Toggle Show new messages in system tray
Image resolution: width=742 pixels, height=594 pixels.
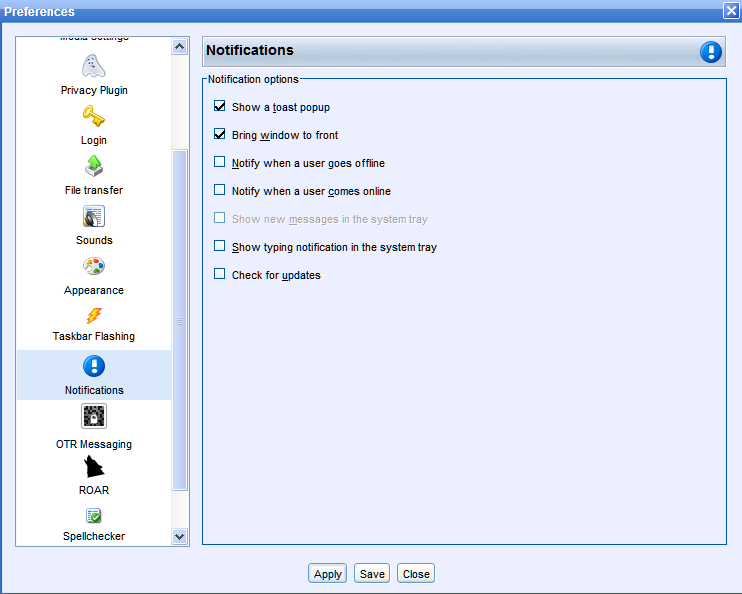click(x=220, y=218)
